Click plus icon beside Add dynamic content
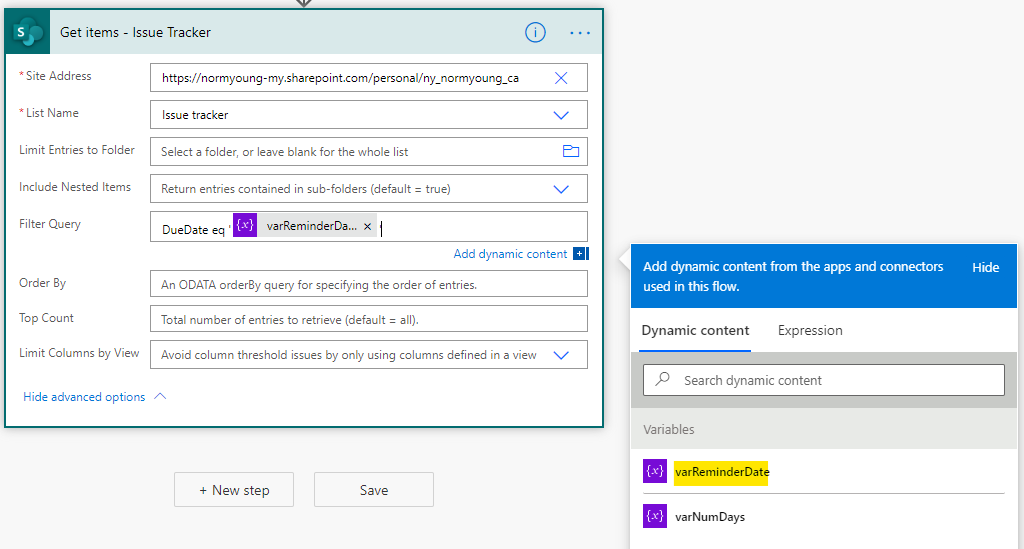Viewport: 1024px width, 549px height. point(579,253)
